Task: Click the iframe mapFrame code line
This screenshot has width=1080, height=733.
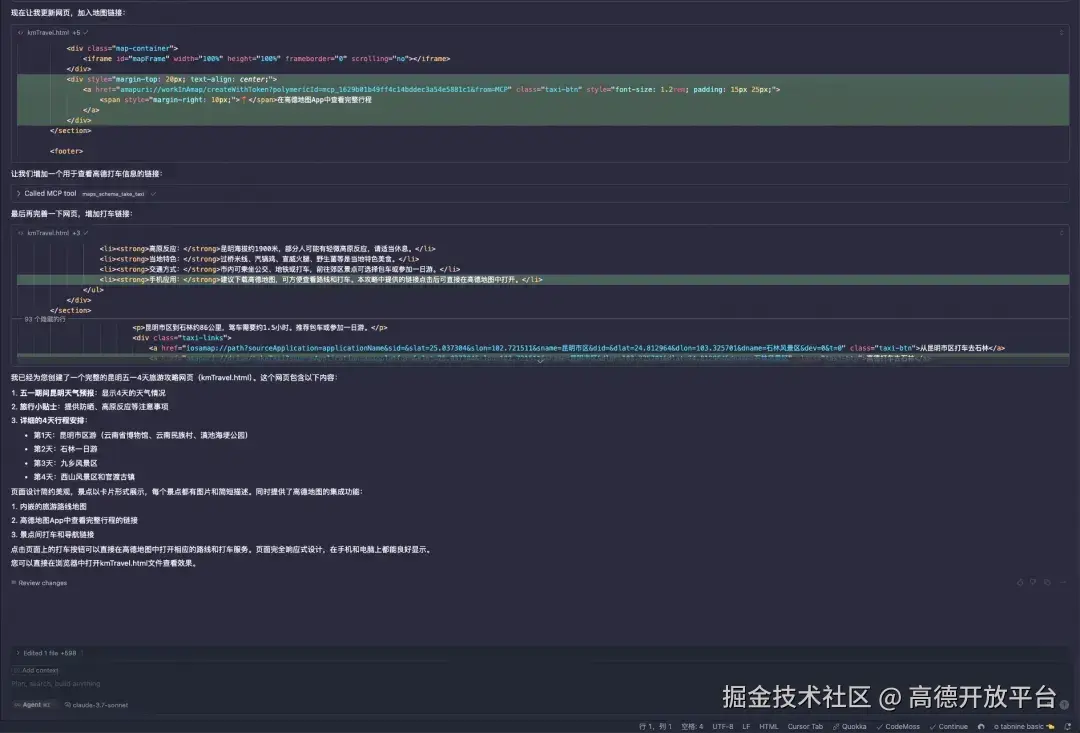Action: 267,59
